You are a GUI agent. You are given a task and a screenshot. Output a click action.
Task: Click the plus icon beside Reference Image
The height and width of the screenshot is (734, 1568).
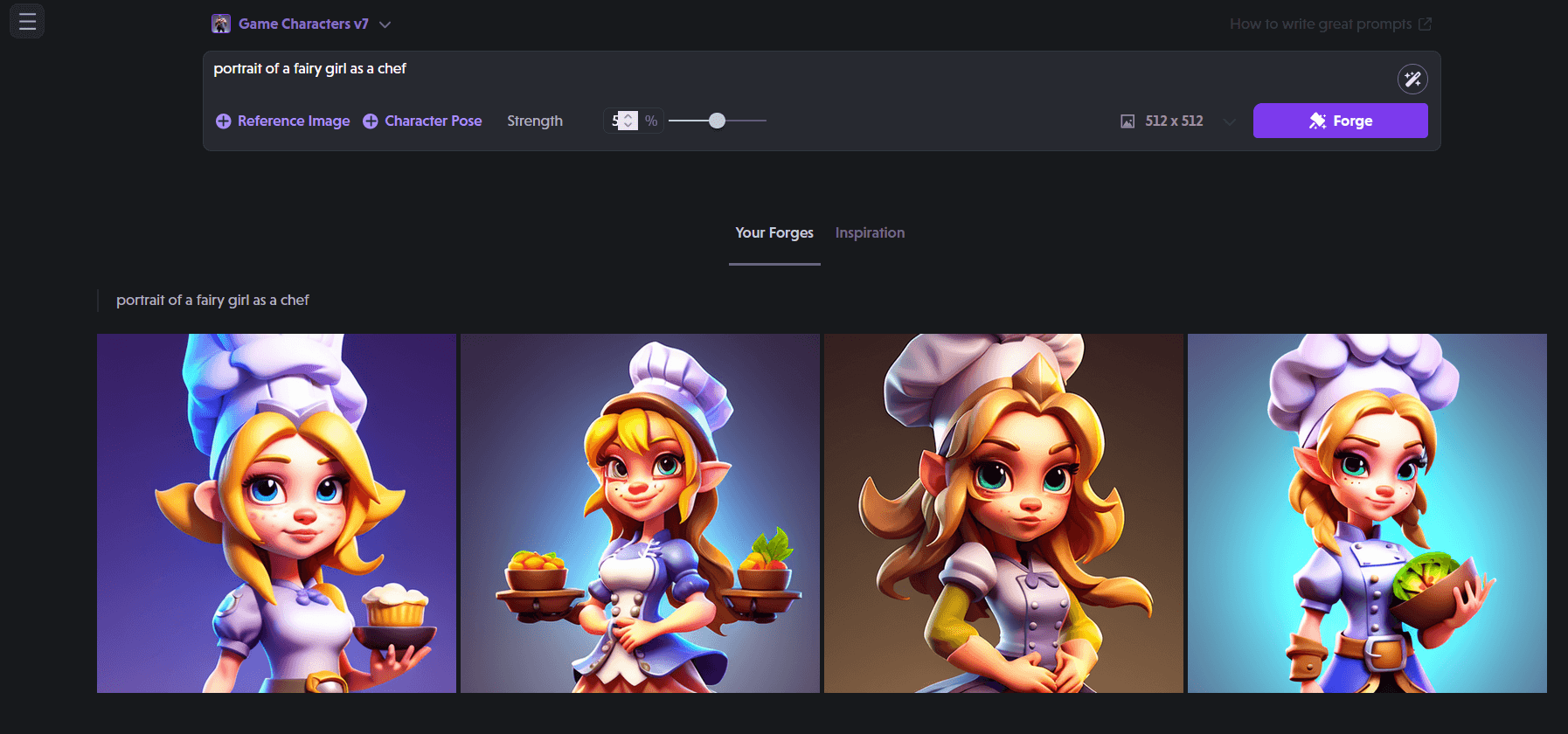click(x=224, y=121)
